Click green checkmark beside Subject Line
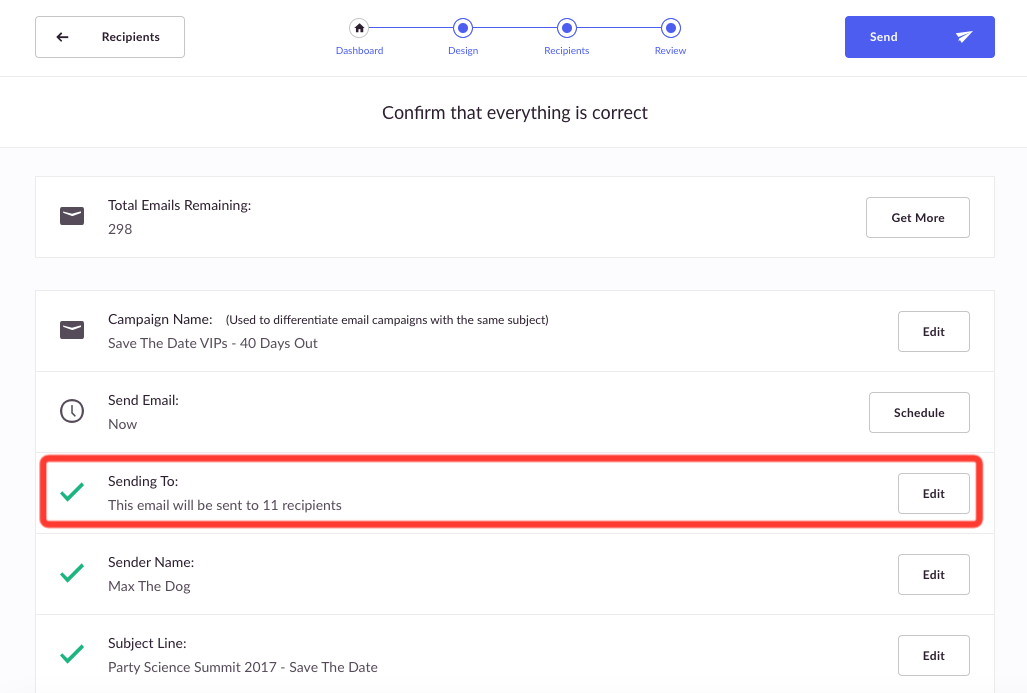 coord(72,654)
